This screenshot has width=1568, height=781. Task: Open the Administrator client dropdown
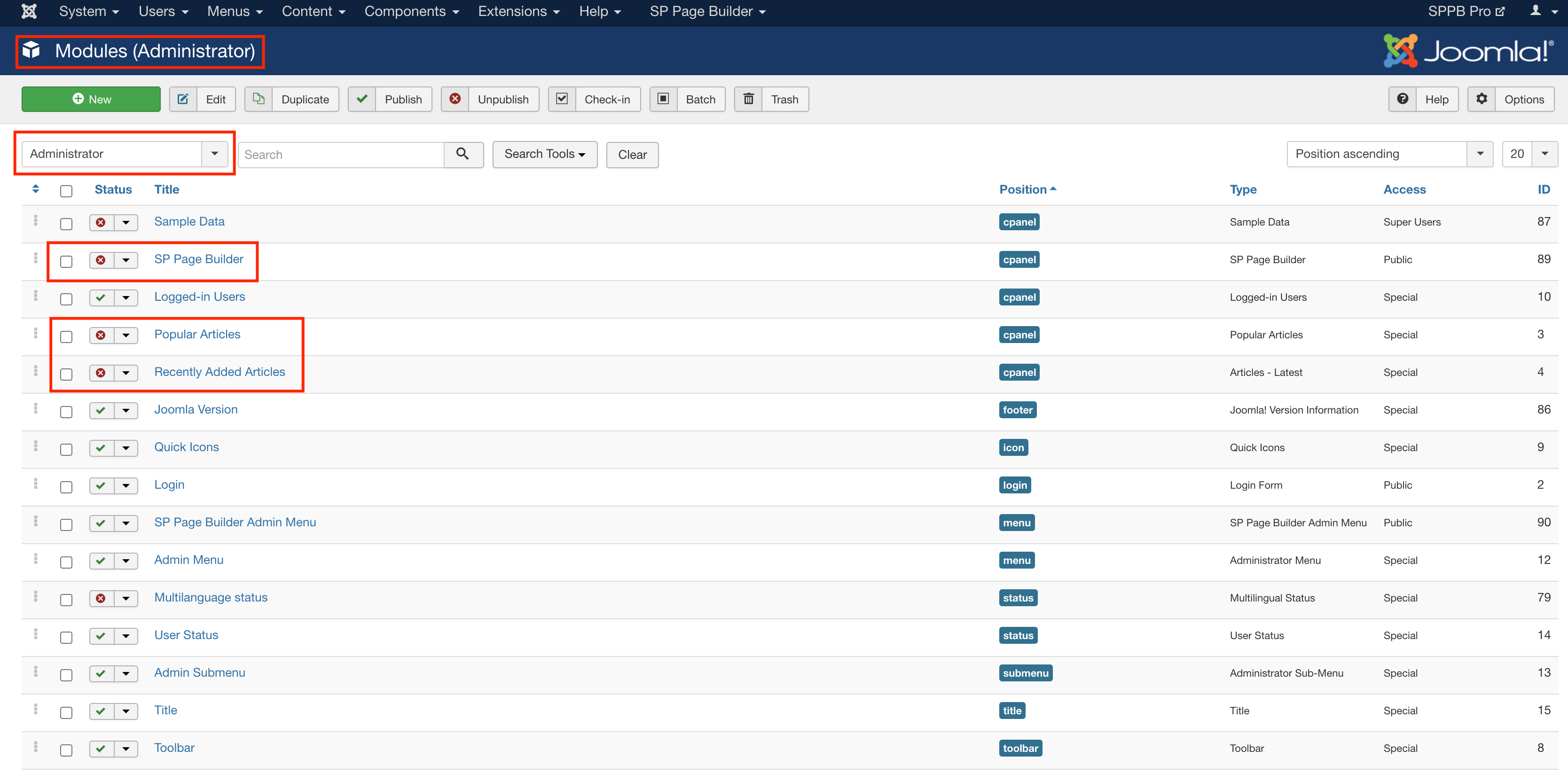[125, 154]
